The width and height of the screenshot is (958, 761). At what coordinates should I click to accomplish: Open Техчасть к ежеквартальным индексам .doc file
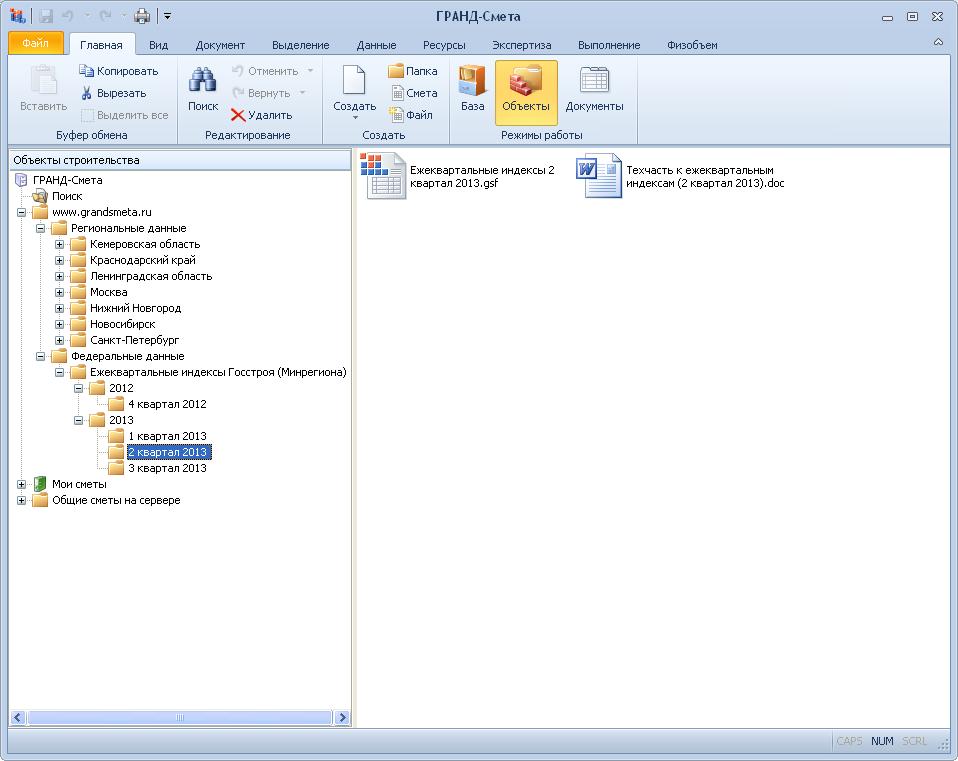[x=681, y=177]
